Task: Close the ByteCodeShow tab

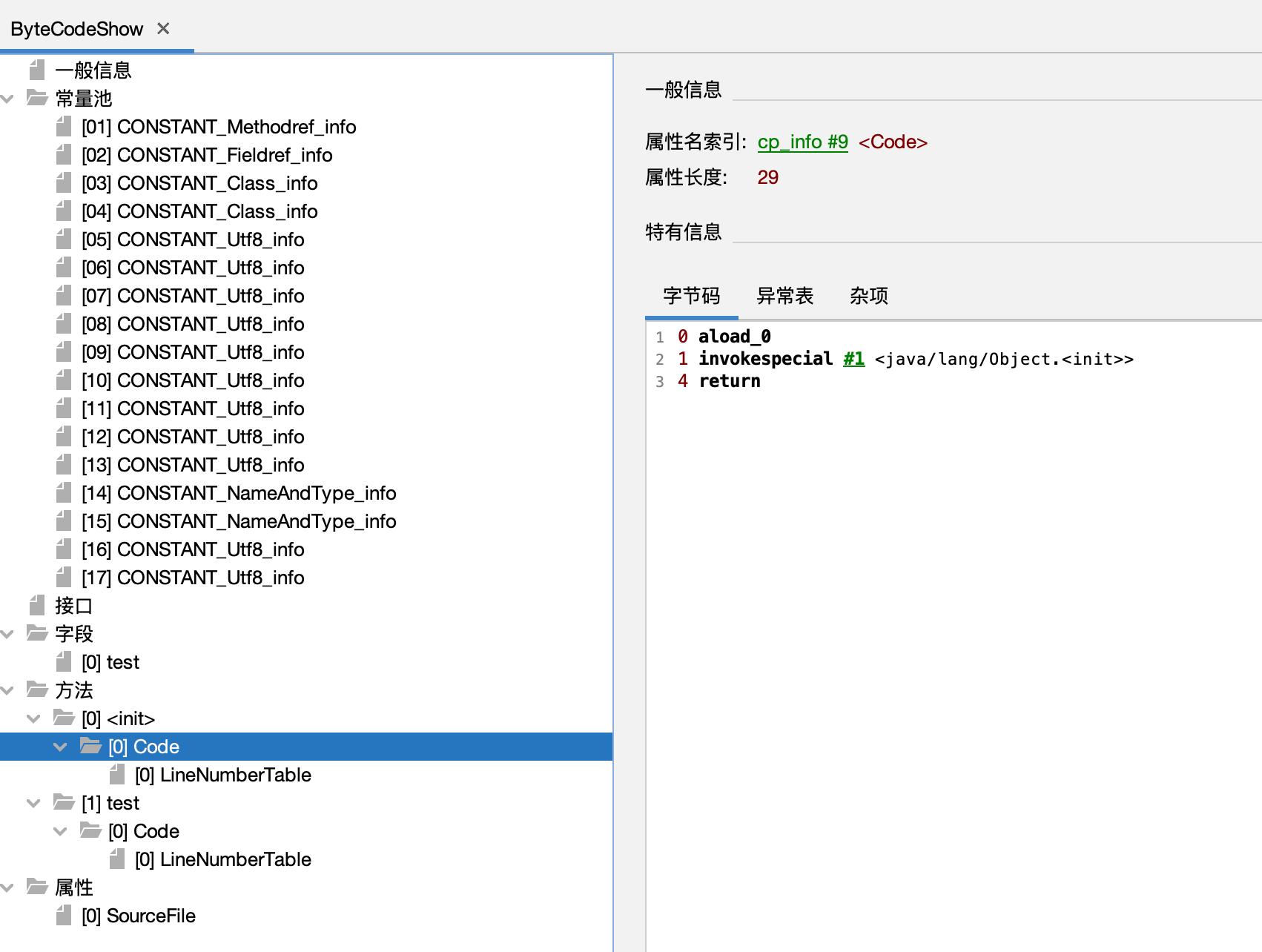Action: 163,28
